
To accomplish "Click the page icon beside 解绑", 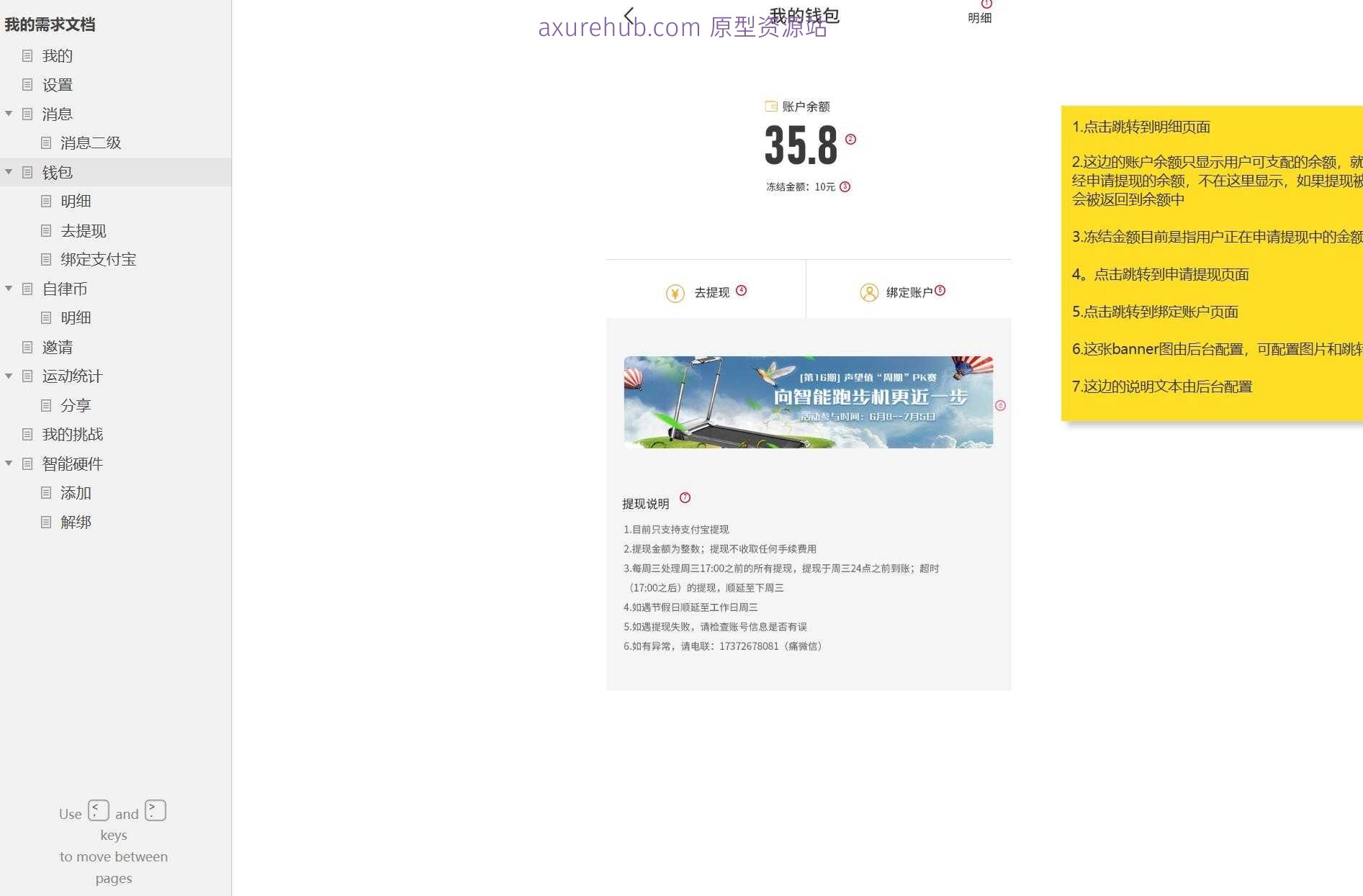I will pyautogui.click(x=46, y=522).
